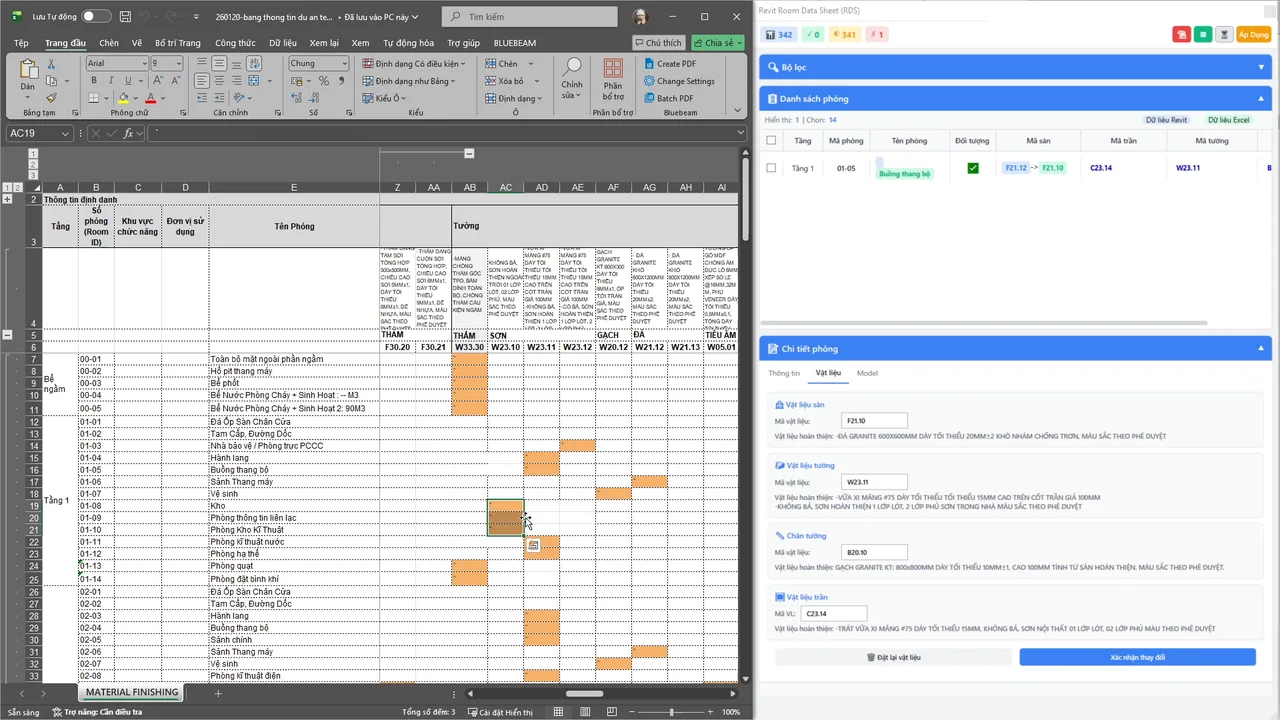Click the green Excel icon button in RDS panel

point(1203,34)
